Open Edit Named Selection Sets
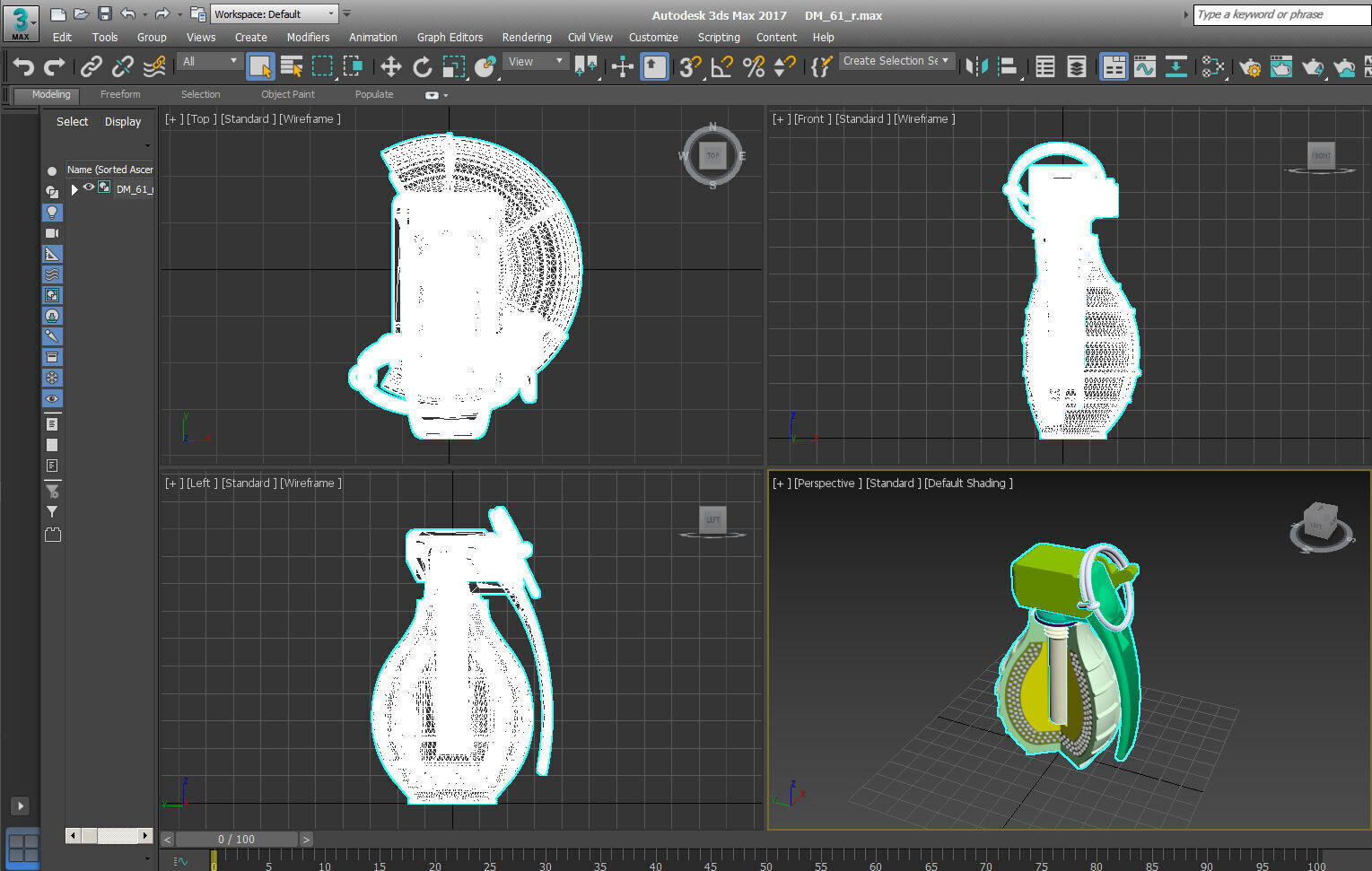 pos(821,66)
